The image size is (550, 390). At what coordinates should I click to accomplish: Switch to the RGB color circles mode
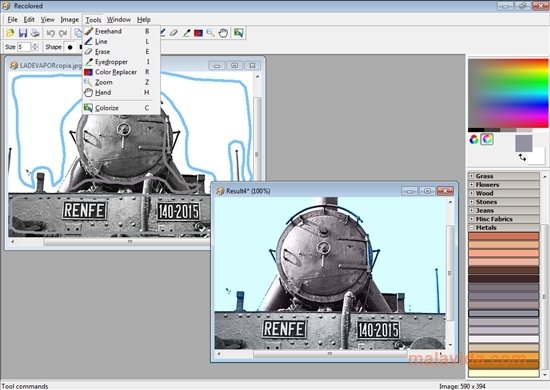coord(474,139)
